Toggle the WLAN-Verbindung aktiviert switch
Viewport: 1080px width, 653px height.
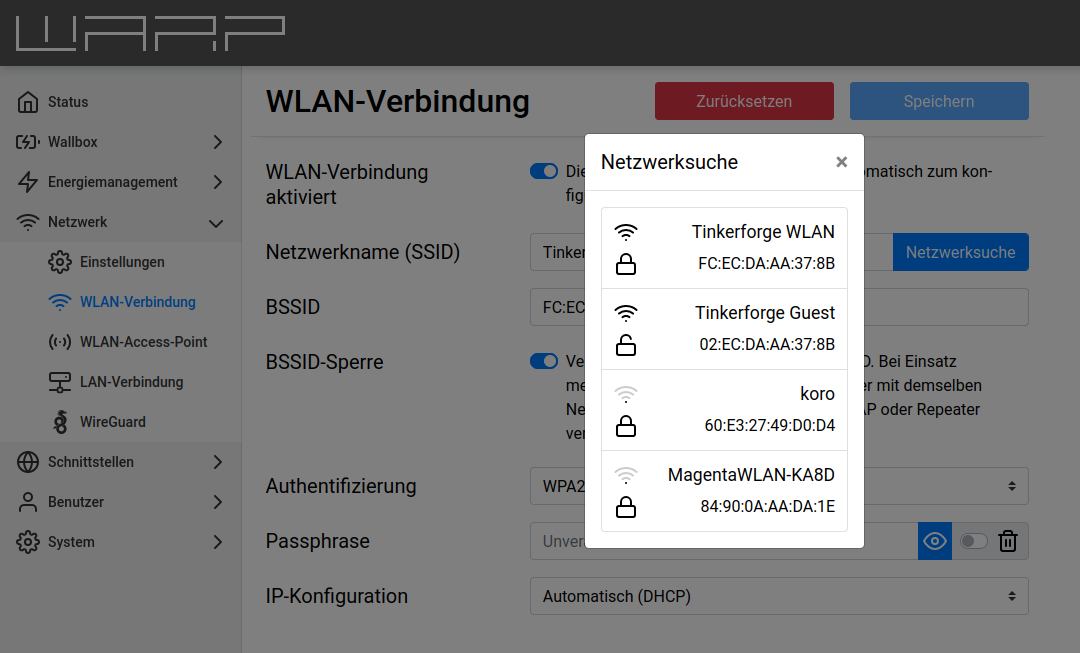click(544, 171)
